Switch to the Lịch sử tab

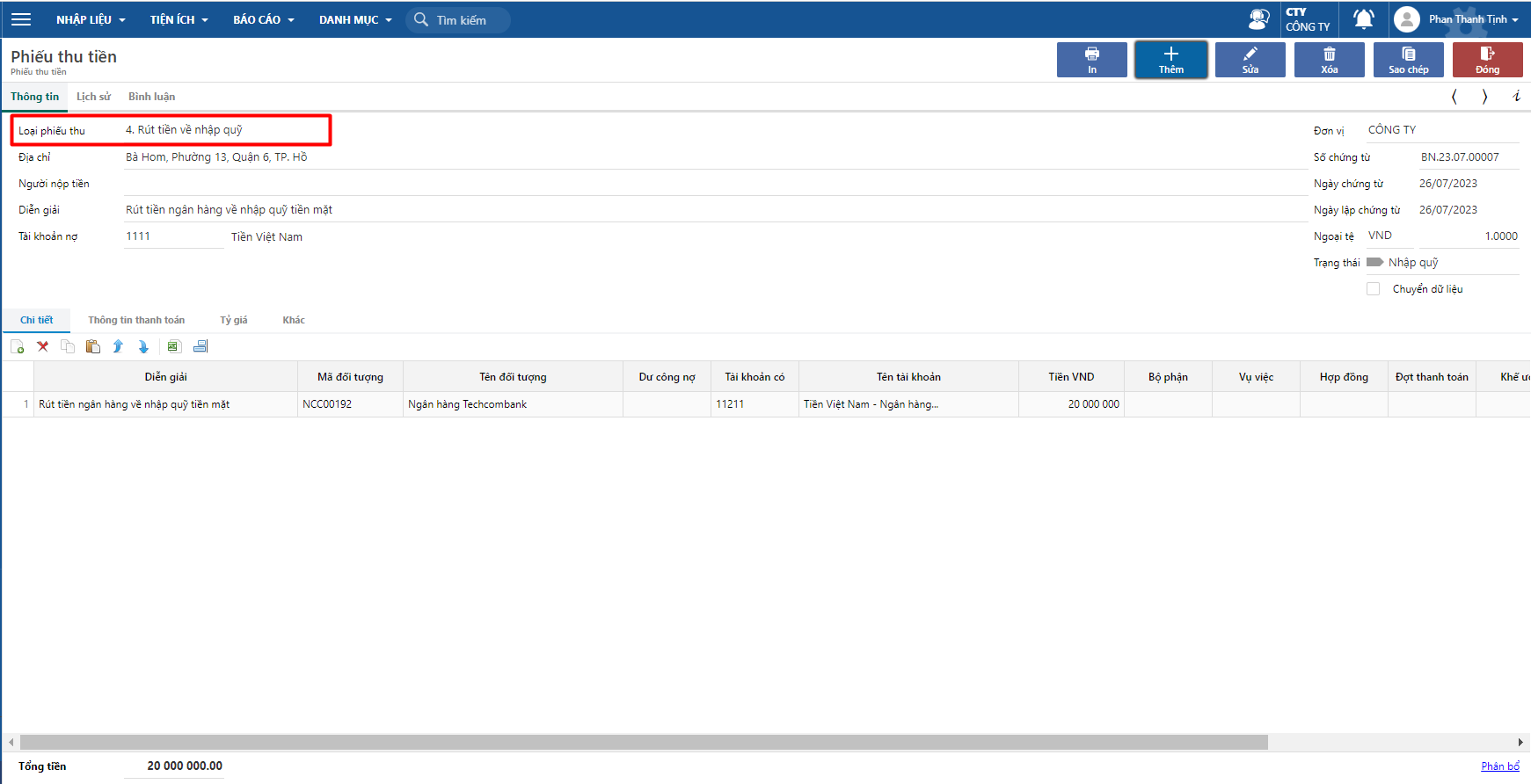(x=93, y=97)
